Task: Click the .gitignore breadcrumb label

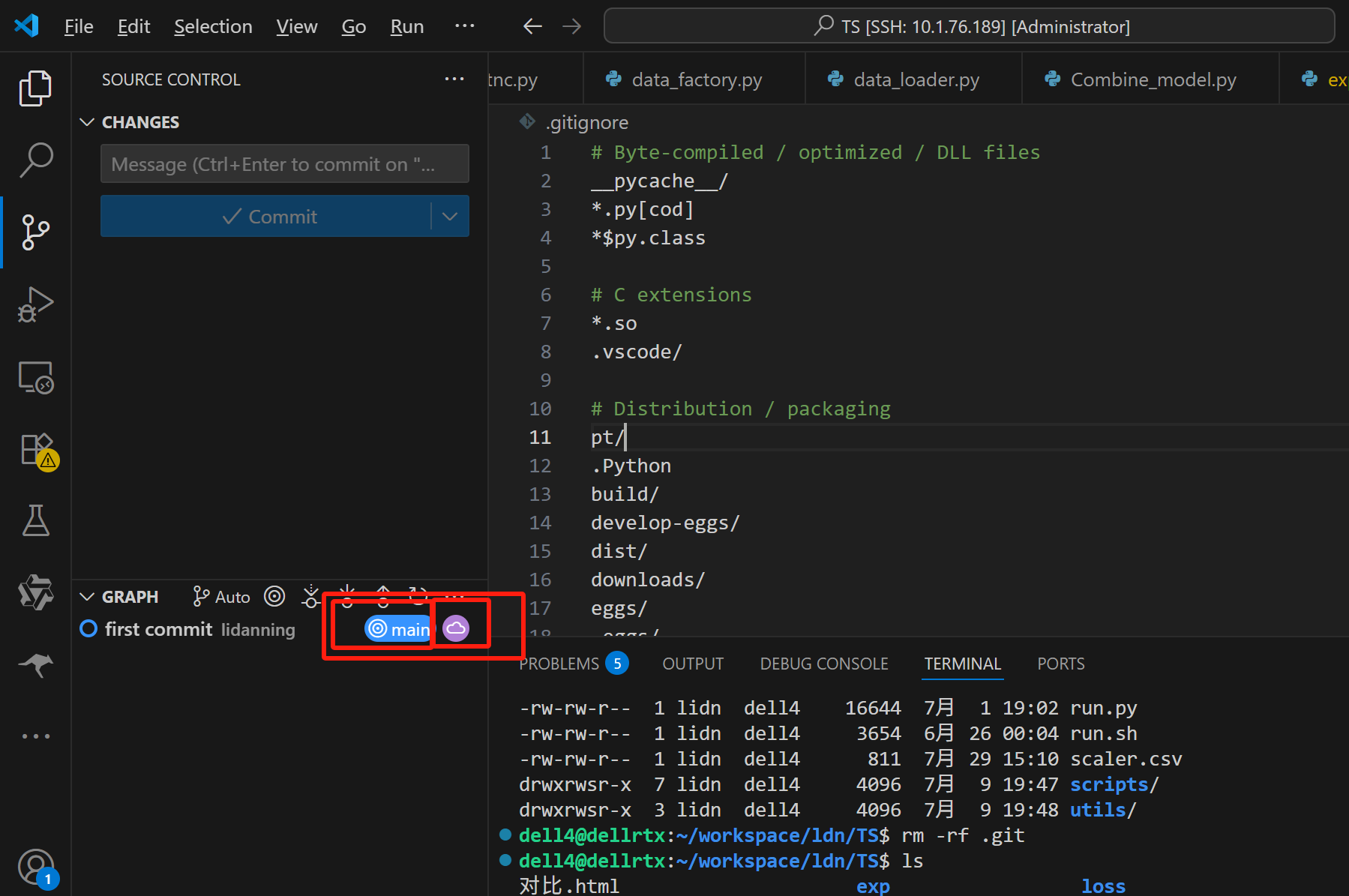Action: tap(586, 122)
